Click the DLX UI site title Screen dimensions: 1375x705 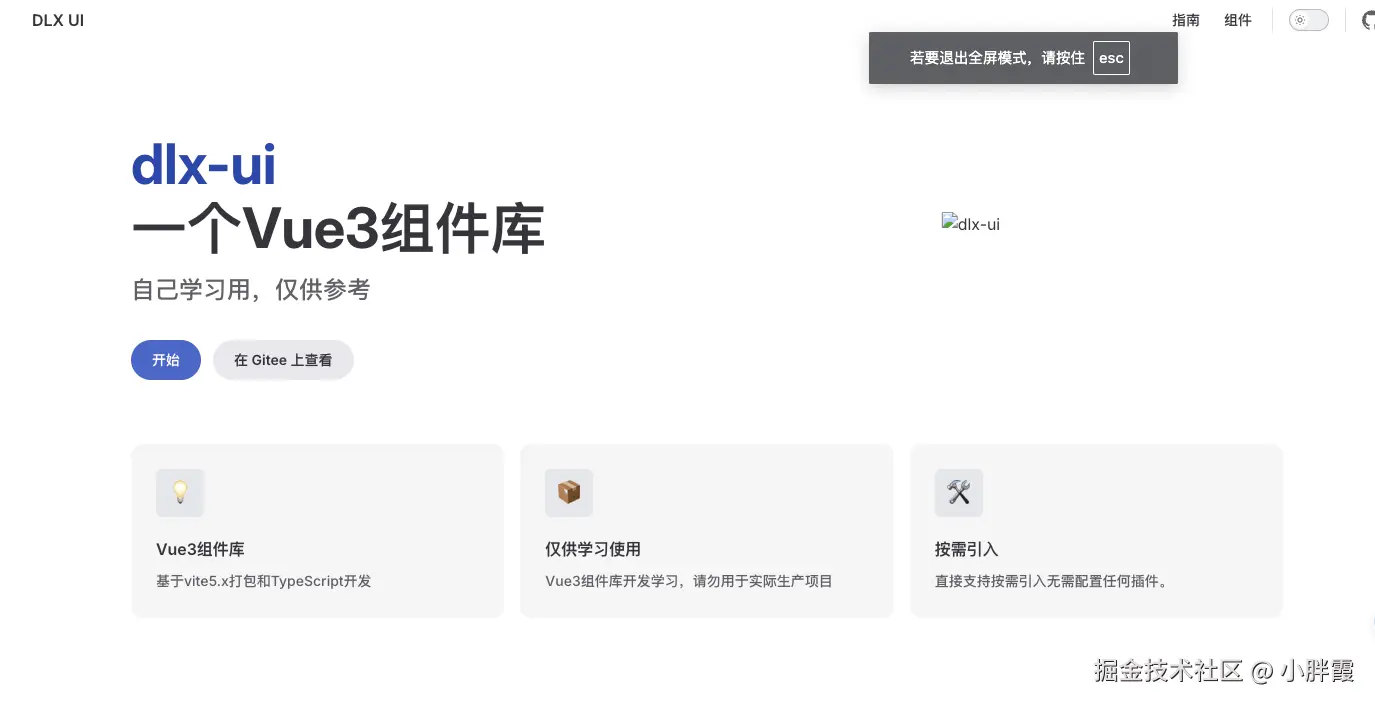(x=58, y=20)
